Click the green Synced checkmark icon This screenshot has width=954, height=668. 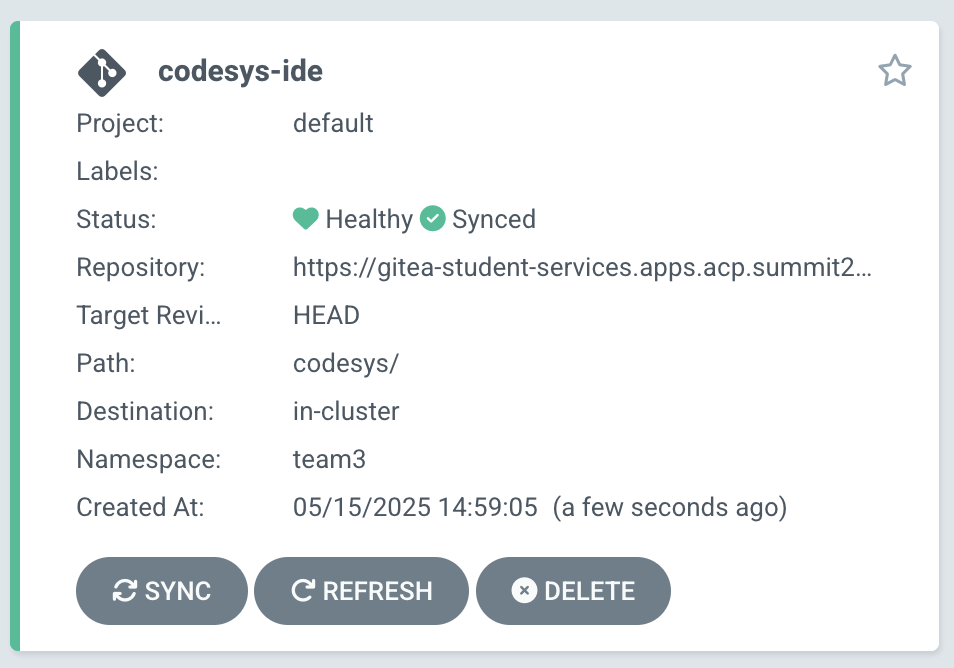click(433, 219)
